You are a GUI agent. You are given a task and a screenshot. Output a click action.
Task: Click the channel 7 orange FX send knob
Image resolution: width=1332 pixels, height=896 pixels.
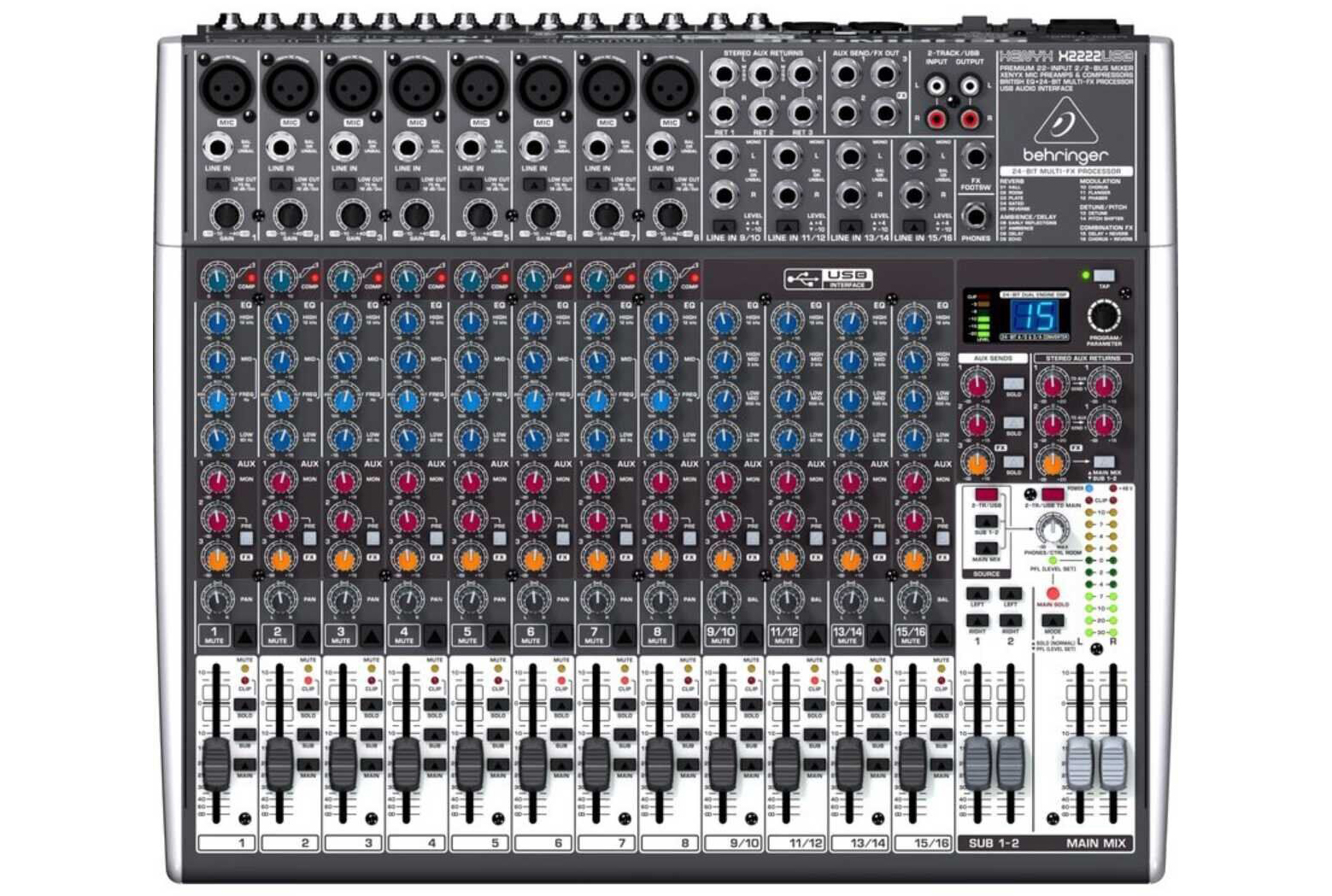click(x=597, y=559)
